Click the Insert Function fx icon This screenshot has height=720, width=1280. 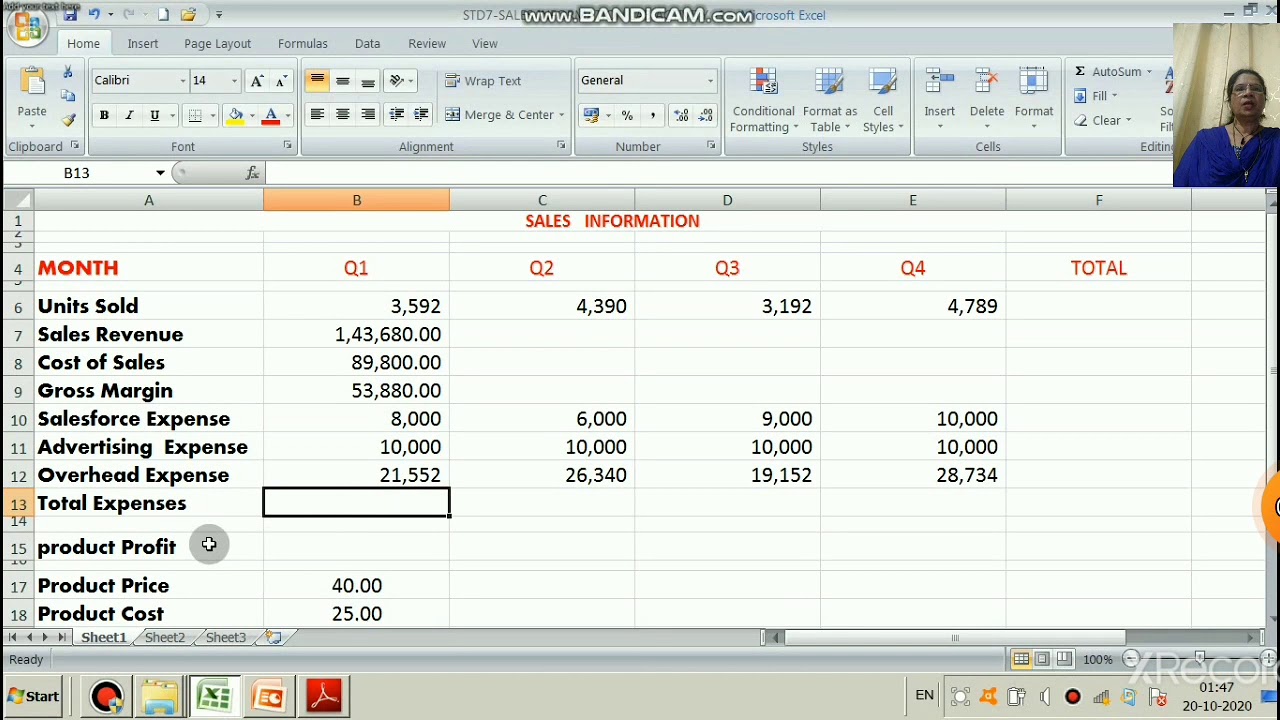click(x=252, y=173)
